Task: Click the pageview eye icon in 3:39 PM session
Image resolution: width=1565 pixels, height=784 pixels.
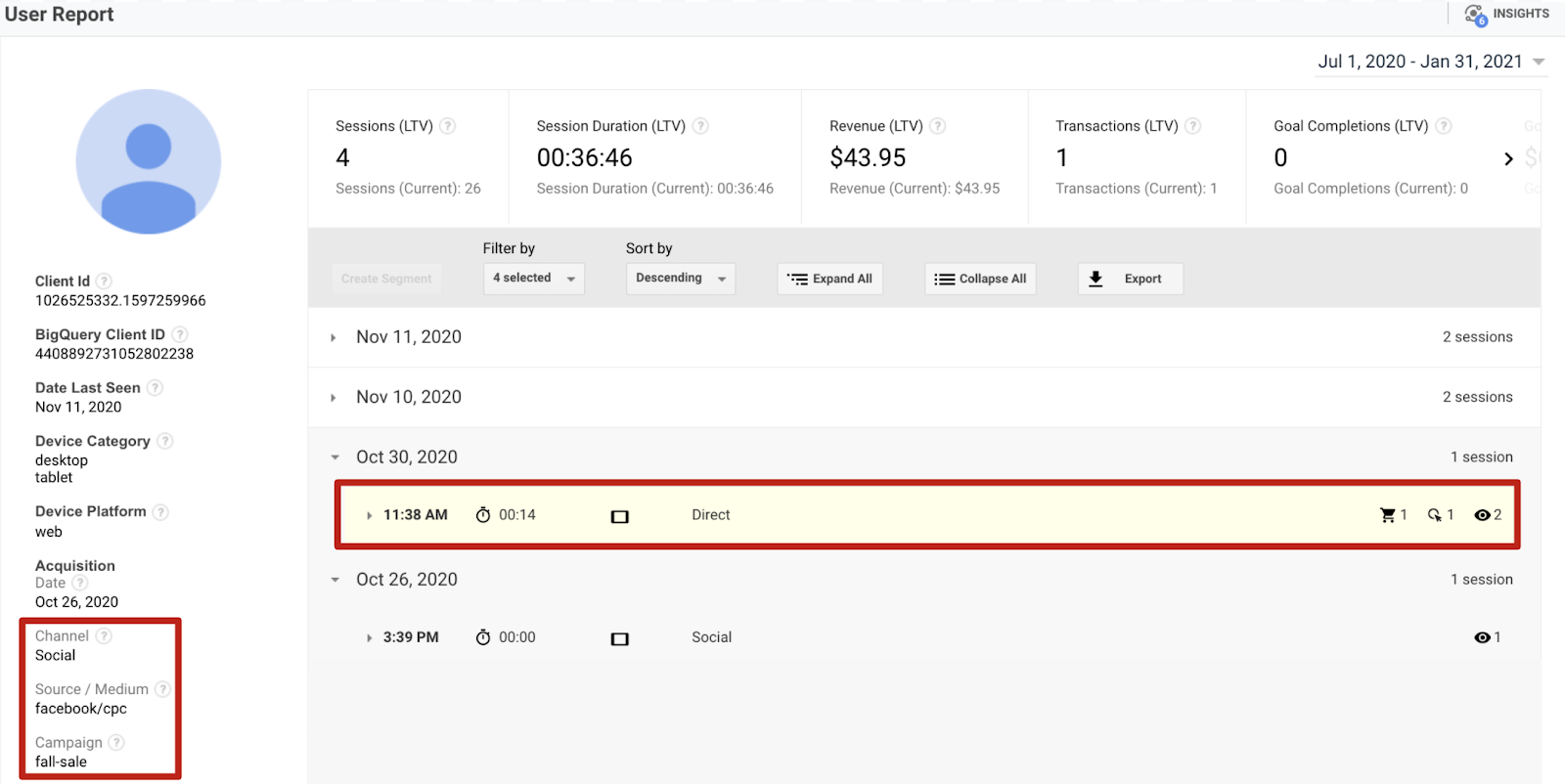Action: [1482, 637]
